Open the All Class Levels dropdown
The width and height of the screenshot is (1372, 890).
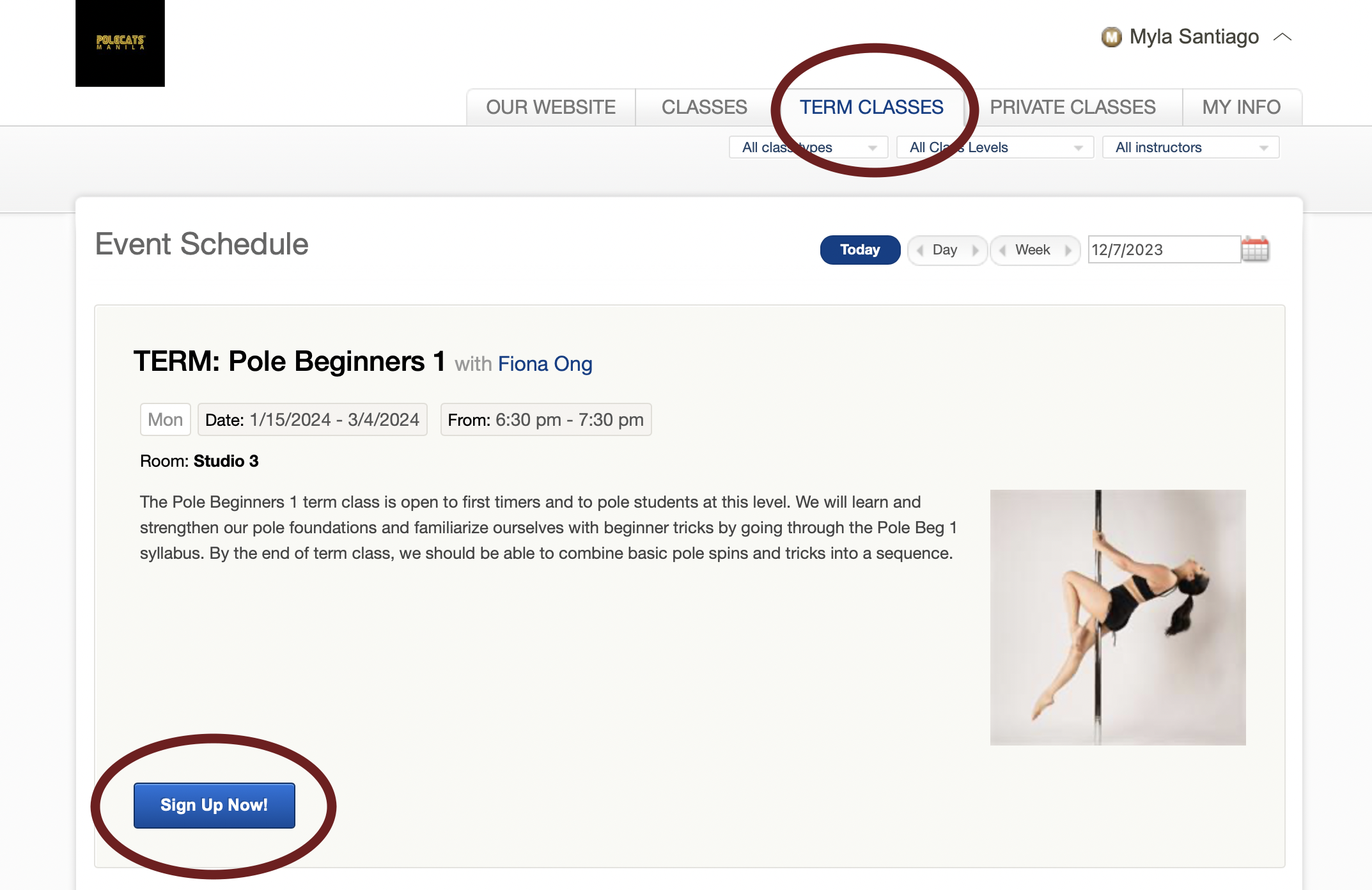pos(995,148)
